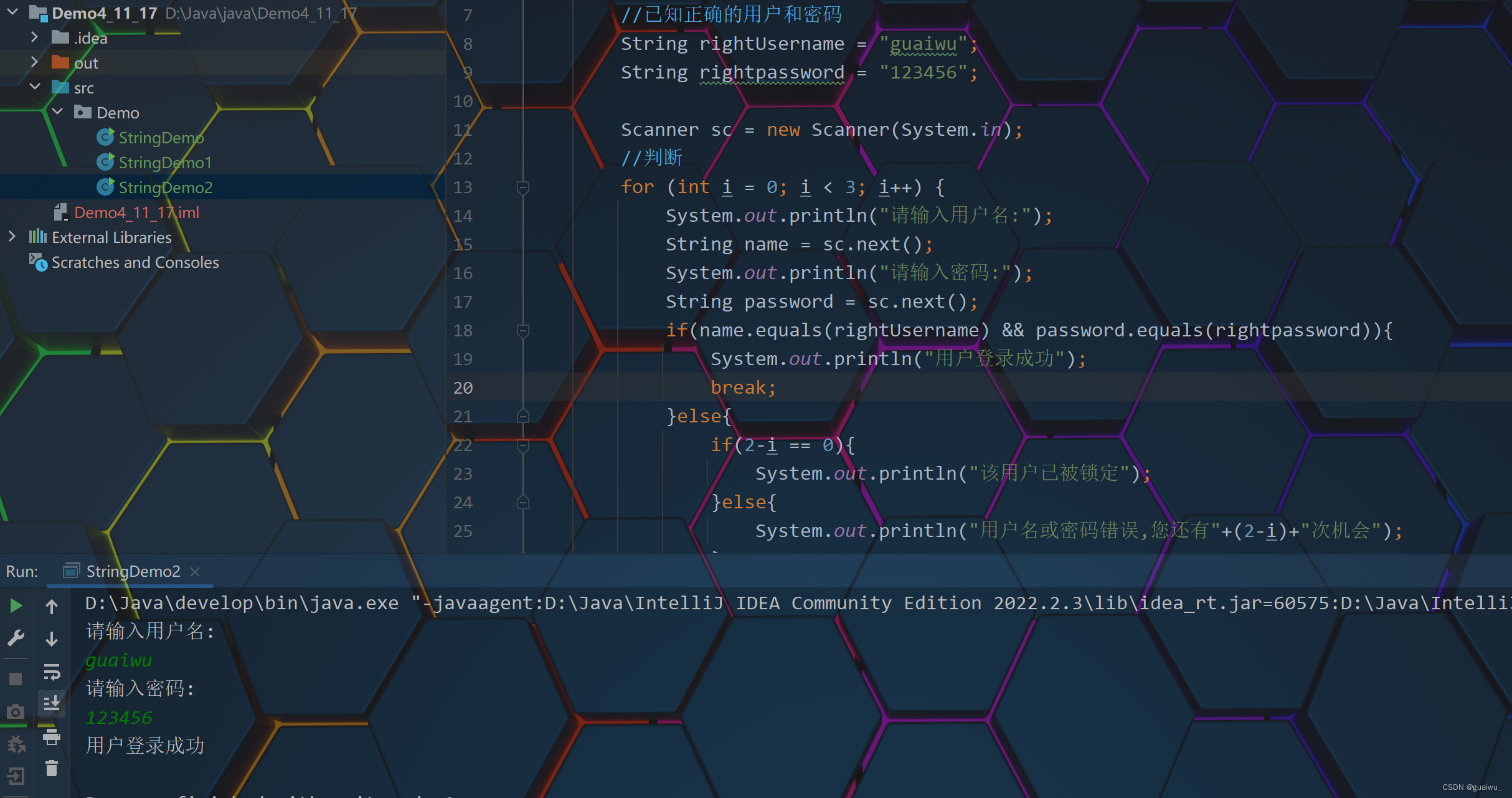The image size is (1512, 798).
Task: Select StringDemo2 in project tree
Action: pos(166,187)
